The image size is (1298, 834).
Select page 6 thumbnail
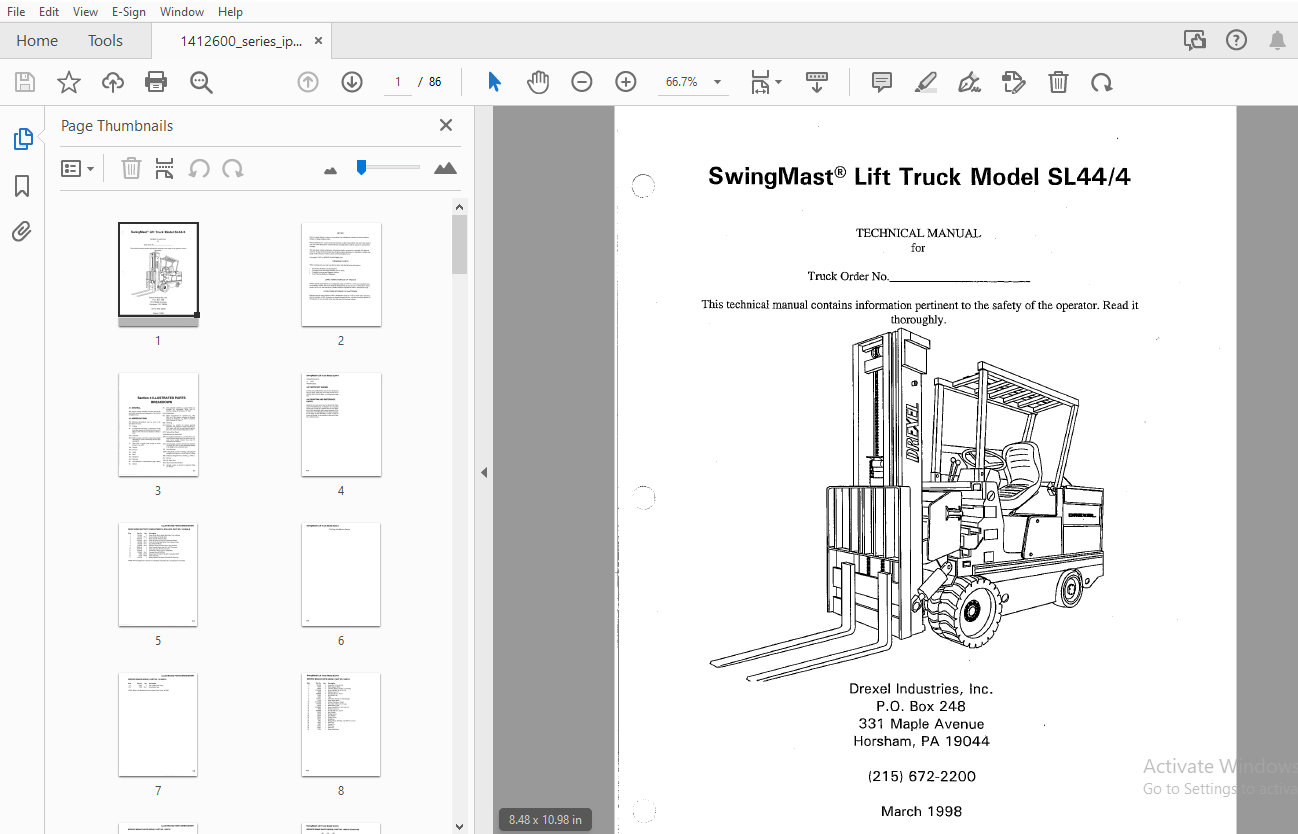(341, 574)
